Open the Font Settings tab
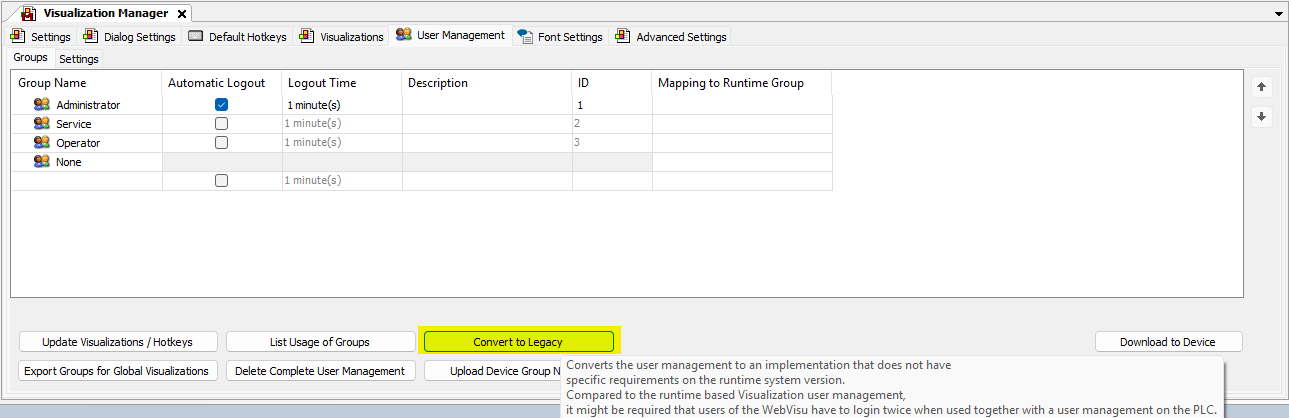Image resolution: width=1289 pixels, height=418 pixels. (x=560, y=37)
